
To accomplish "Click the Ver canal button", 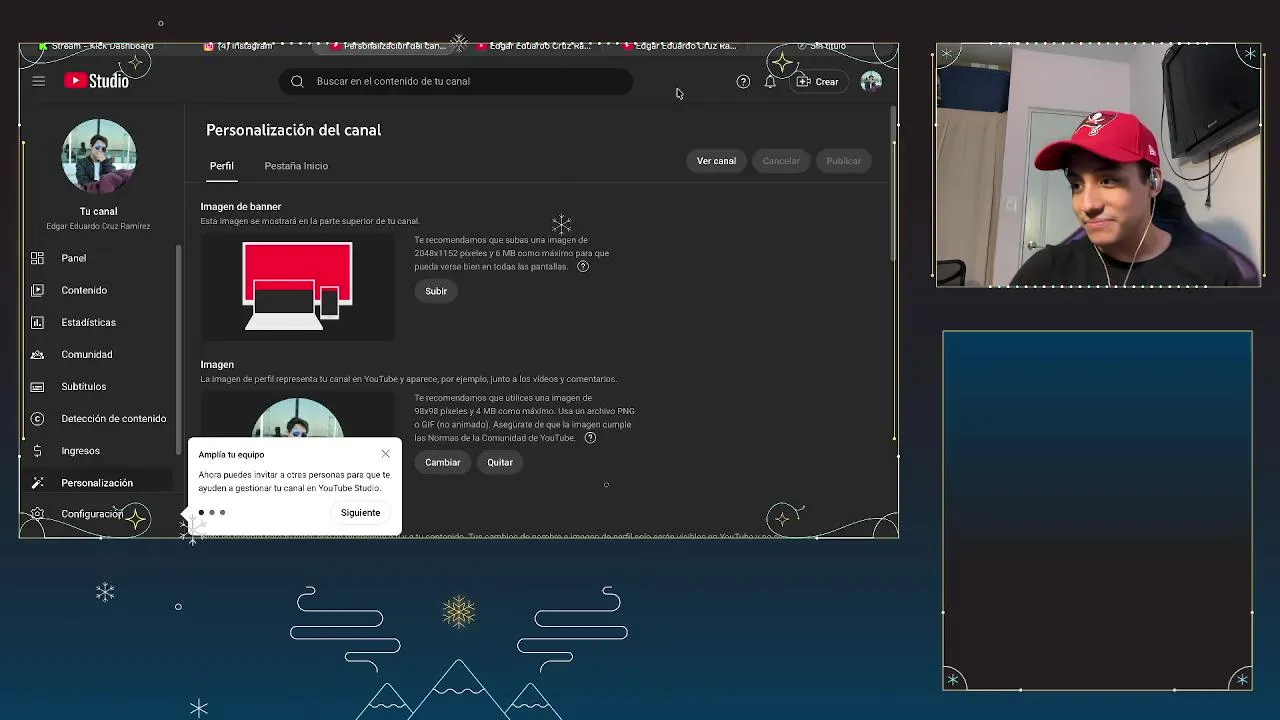I will 716,161.
